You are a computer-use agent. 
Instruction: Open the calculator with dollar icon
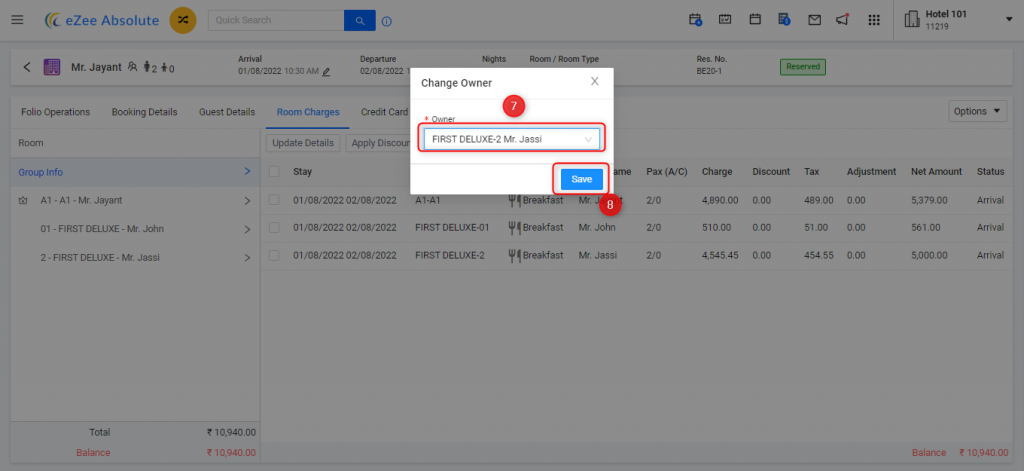[784, 20]
